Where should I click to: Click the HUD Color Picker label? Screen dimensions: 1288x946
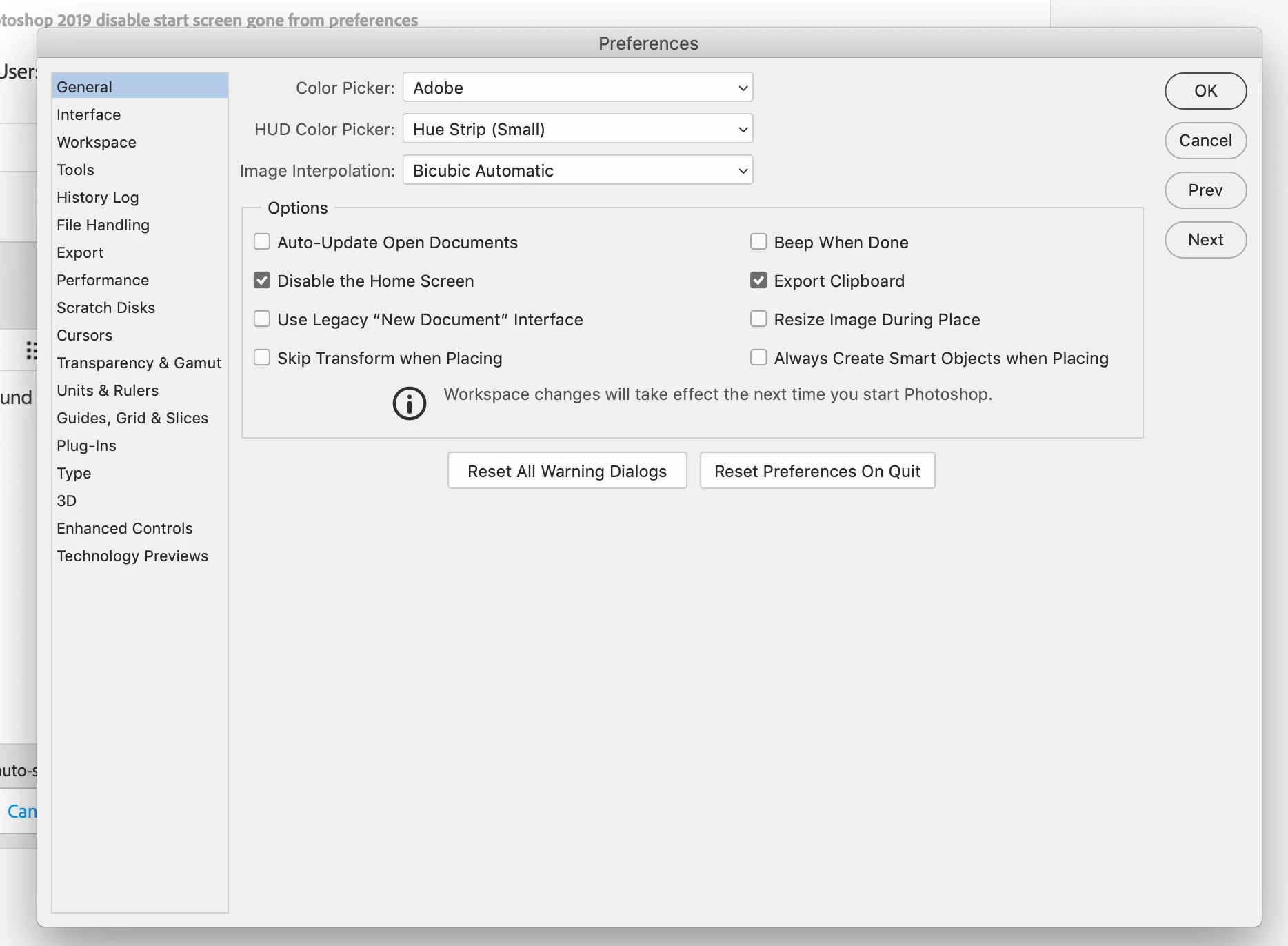pyautogui.click(x=324, y=129)
